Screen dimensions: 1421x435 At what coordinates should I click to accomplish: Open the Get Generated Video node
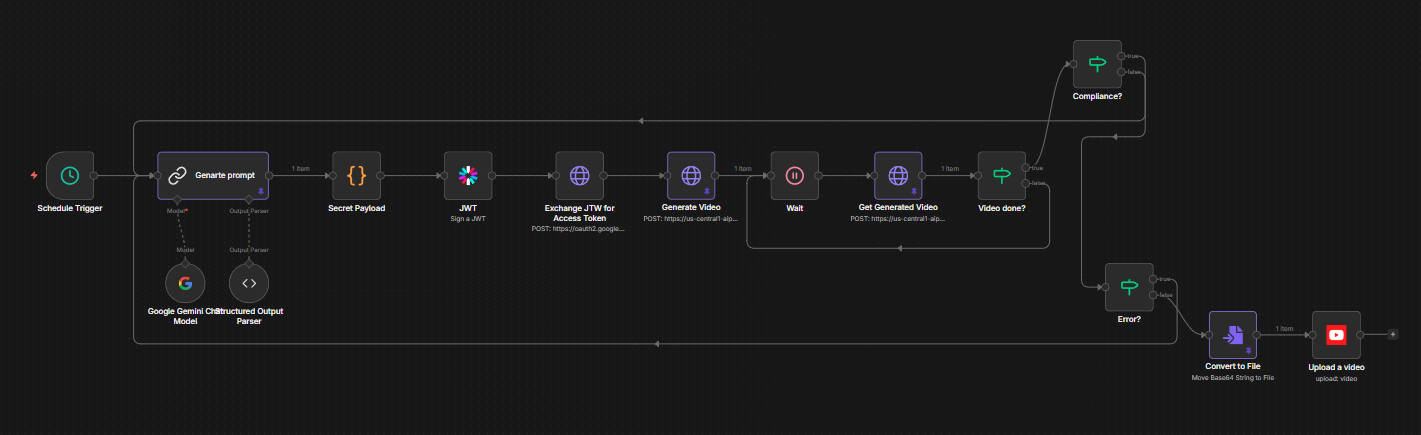[898, 176]
